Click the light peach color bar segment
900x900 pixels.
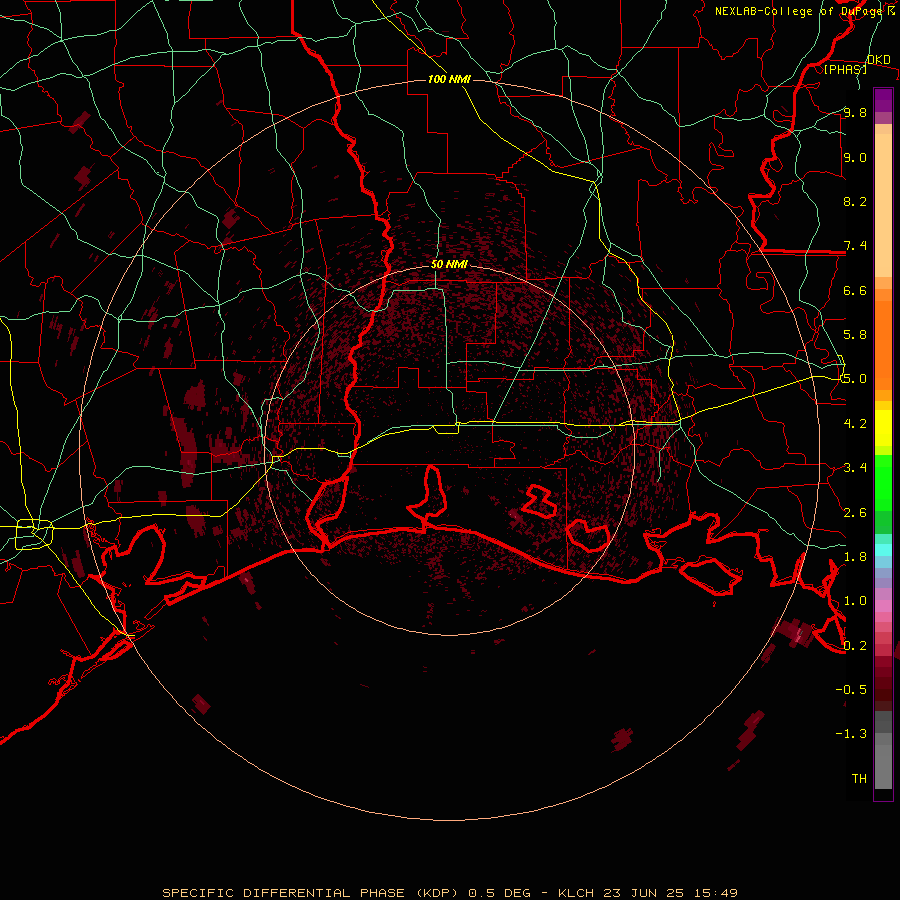[x=883, y=205]
